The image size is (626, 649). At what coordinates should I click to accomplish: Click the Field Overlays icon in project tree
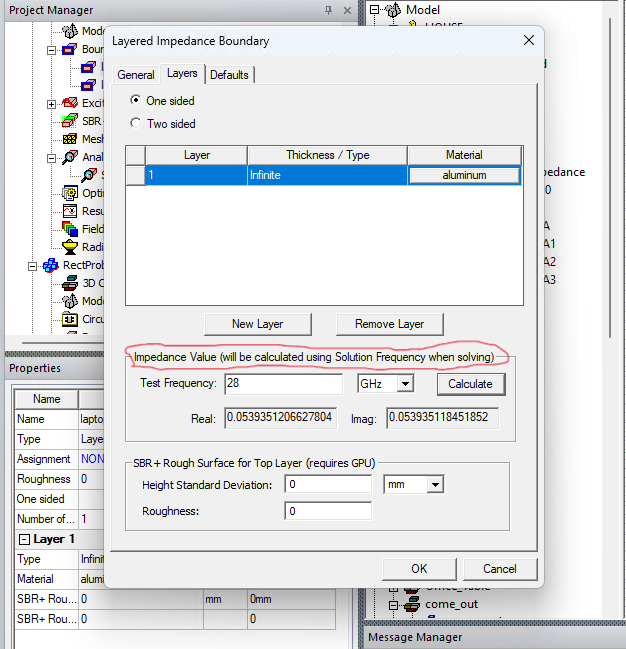(70, 228)
